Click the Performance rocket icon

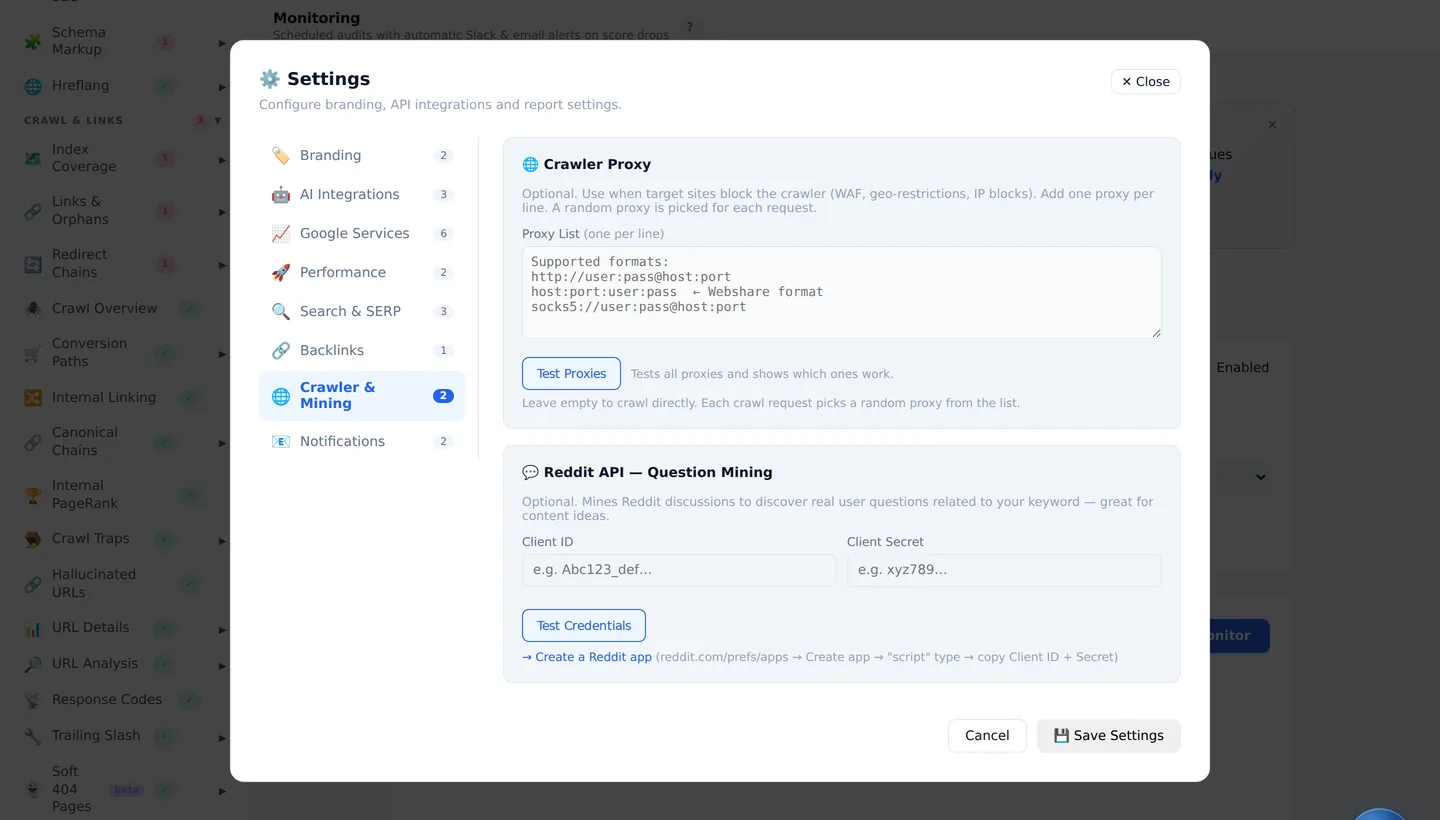281,272
